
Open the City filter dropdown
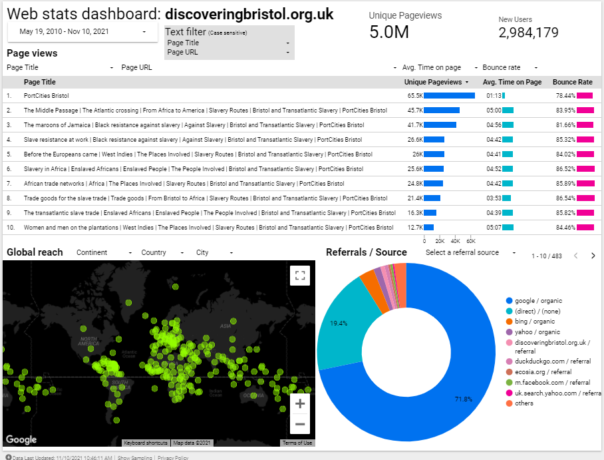pos(215,252)
